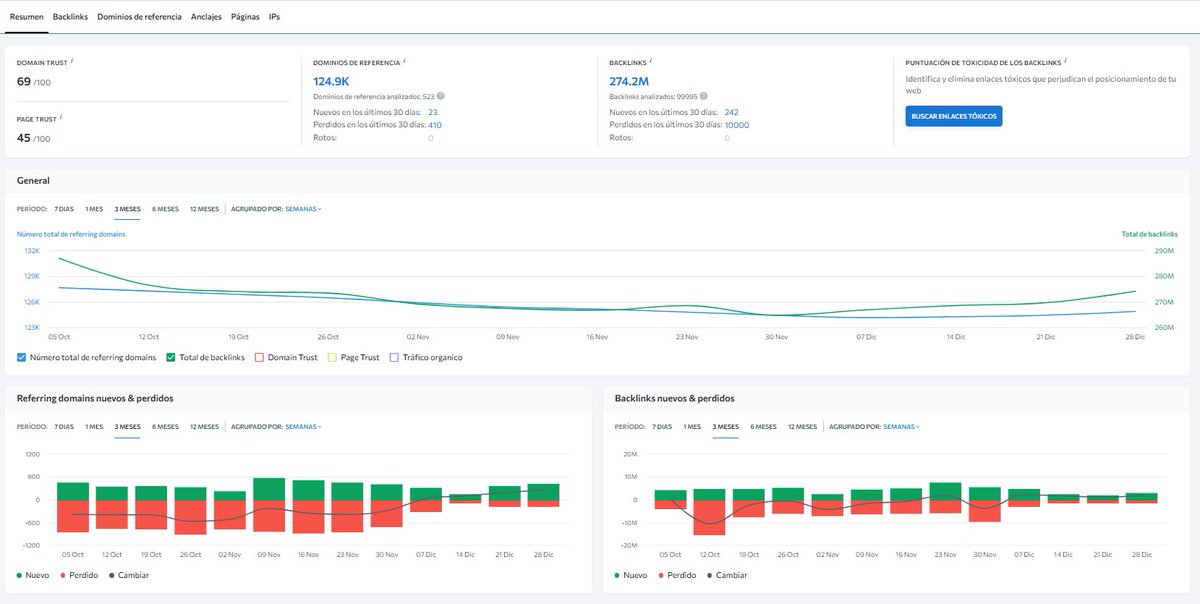The image size is (1200, 604).
Task: Open the Dominios de referencia tab
Action: point(139,17)
